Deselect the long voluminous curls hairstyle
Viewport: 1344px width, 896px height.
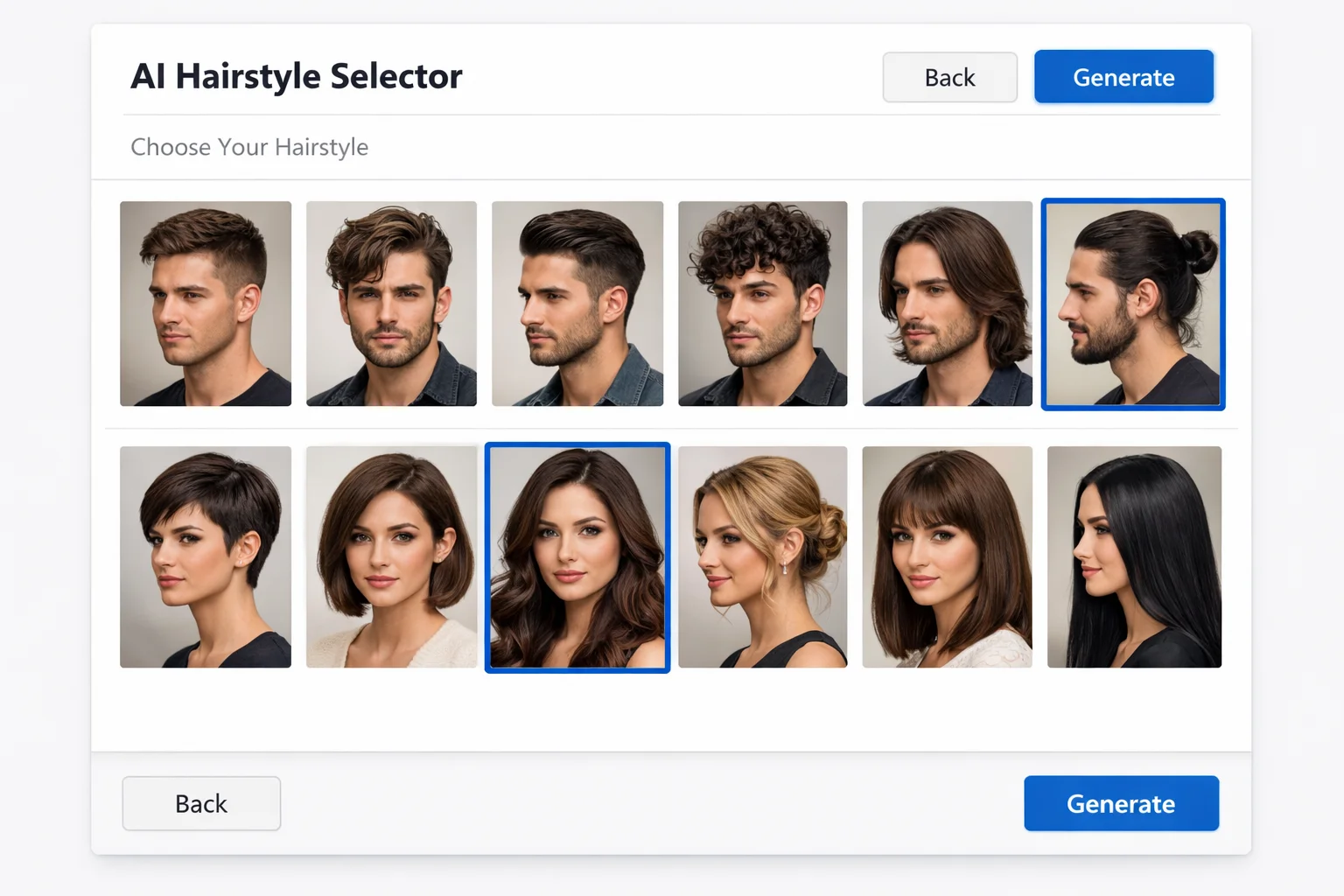tap(577, 557)
